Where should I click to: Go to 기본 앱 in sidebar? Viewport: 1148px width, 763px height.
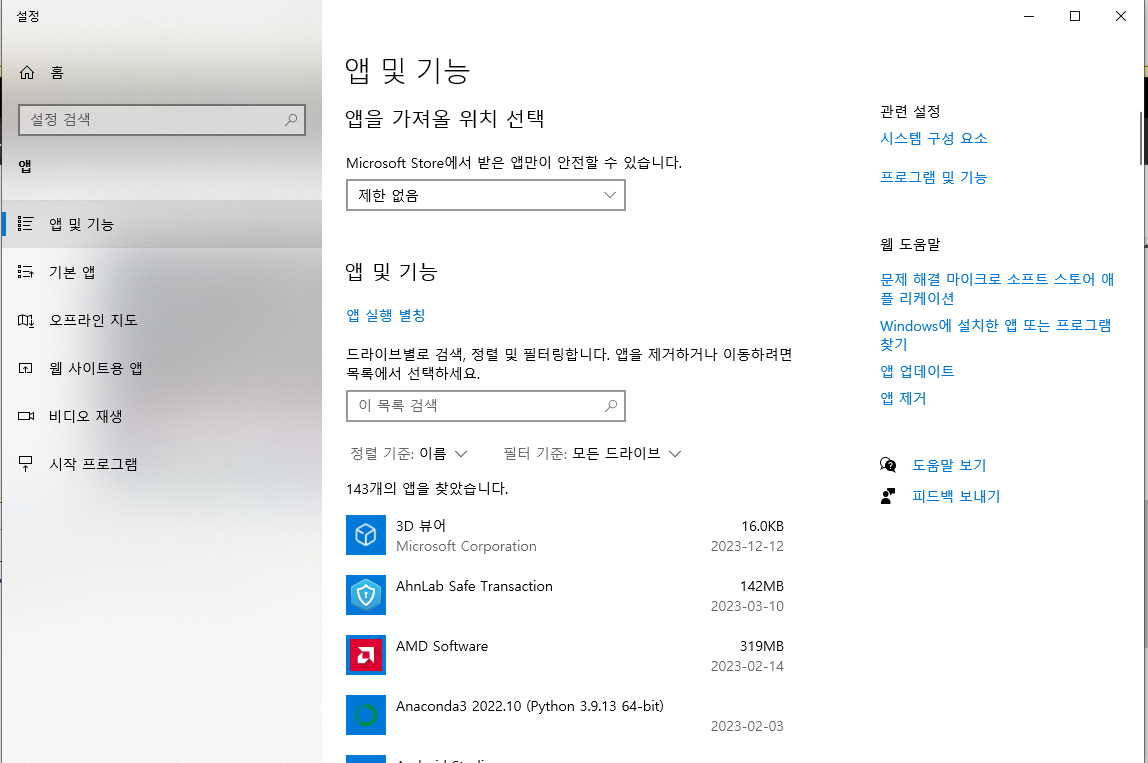pyautogui.click(x=162, y=272)
